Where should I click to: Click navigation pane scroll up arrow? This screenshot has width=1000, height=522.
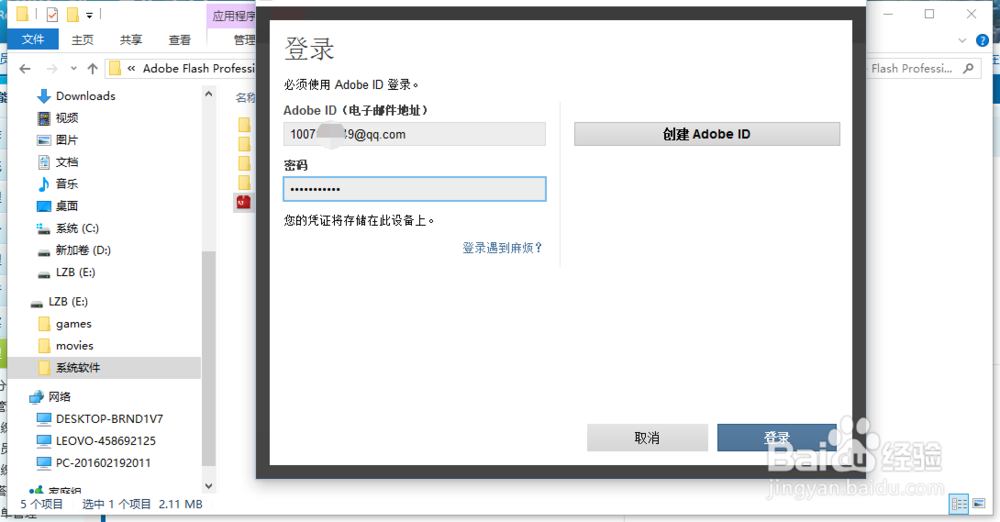(209, 94)
